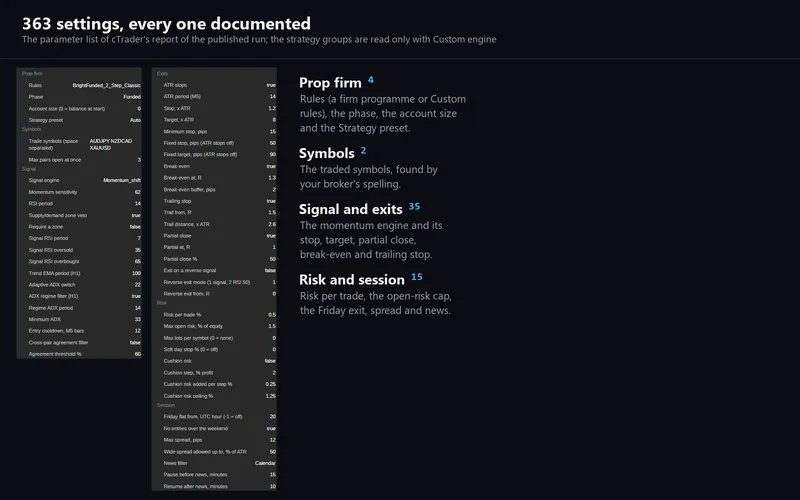Open the Rules BrightFunded_2_Step_Classic dropdown
800x500 pixels.
point(106,86)
